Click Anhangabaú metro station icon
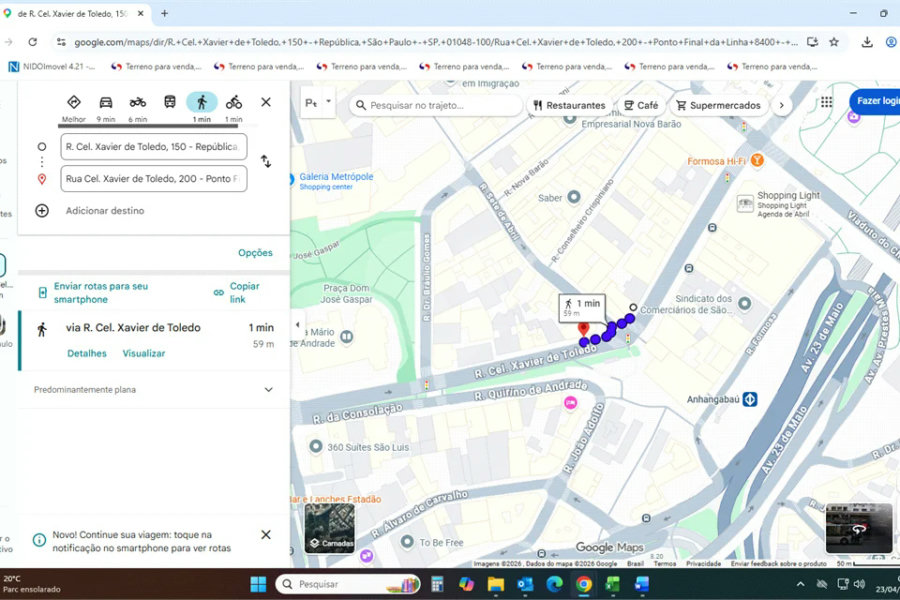900x600 pixels. tap(750, 399)
